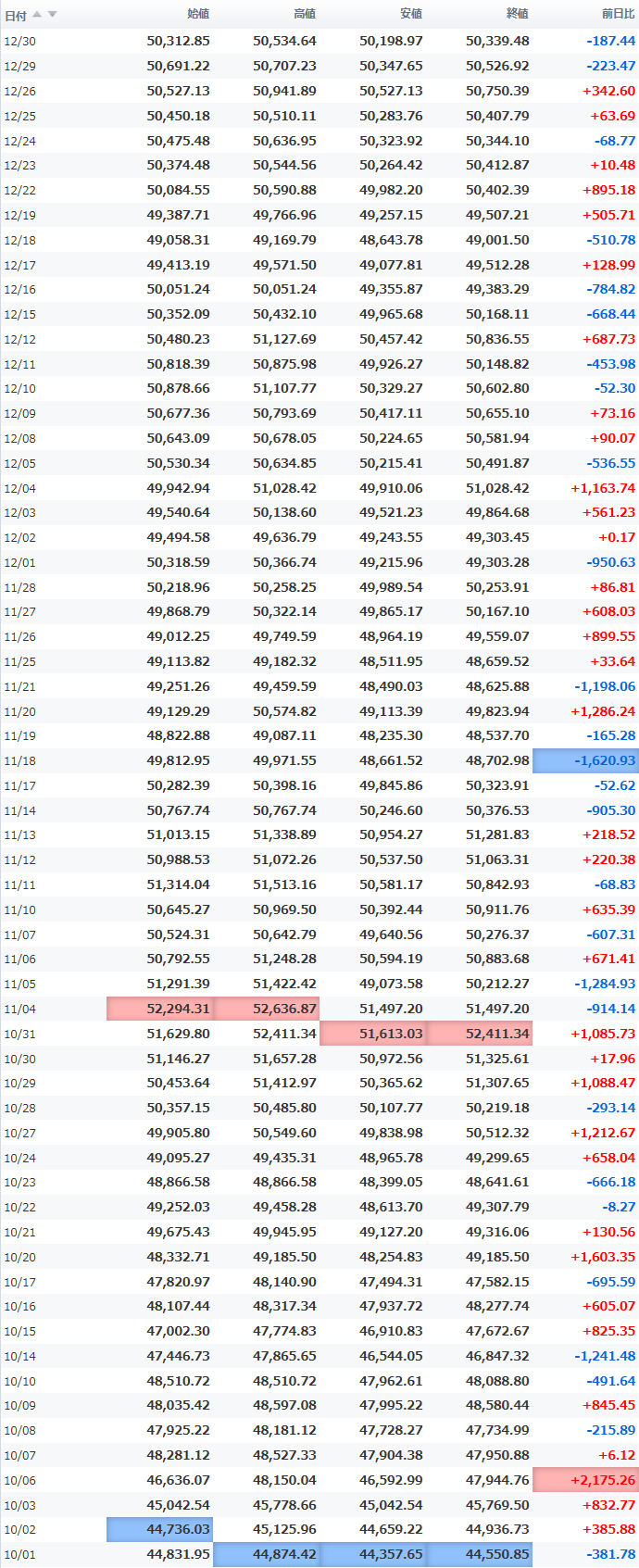Select closing value 48,580.44
This screenshot has width=639, height=1568.
tap(497, 1405)
